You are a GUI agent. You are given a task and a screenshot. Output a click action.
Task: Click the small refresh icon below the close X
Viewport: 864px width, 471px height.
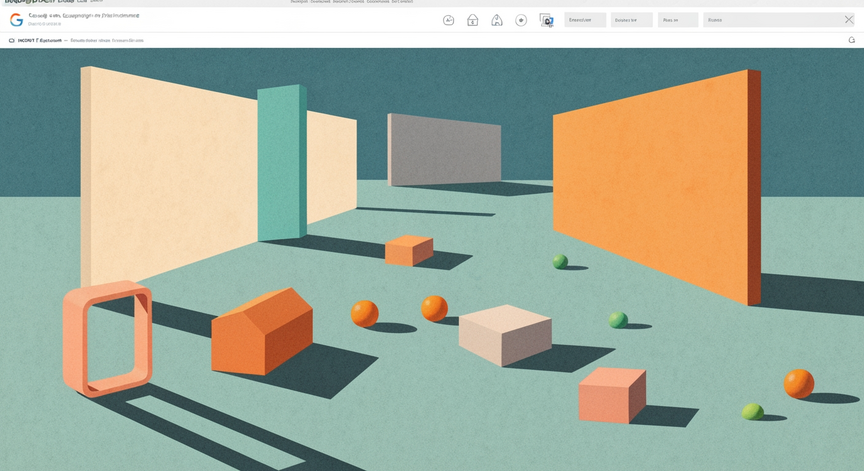(x=851, y=40)
